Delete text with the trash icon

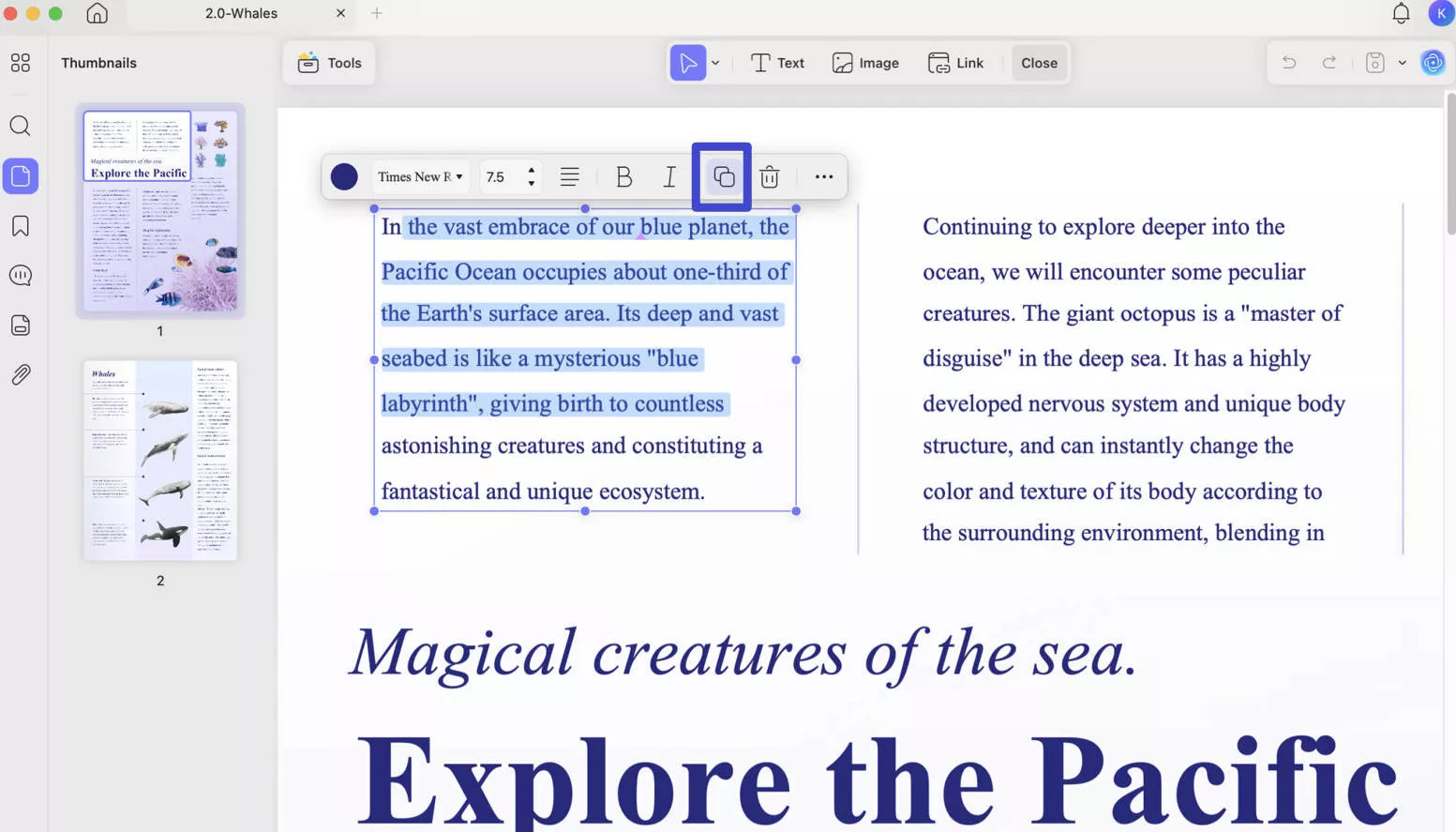[769, 176]
